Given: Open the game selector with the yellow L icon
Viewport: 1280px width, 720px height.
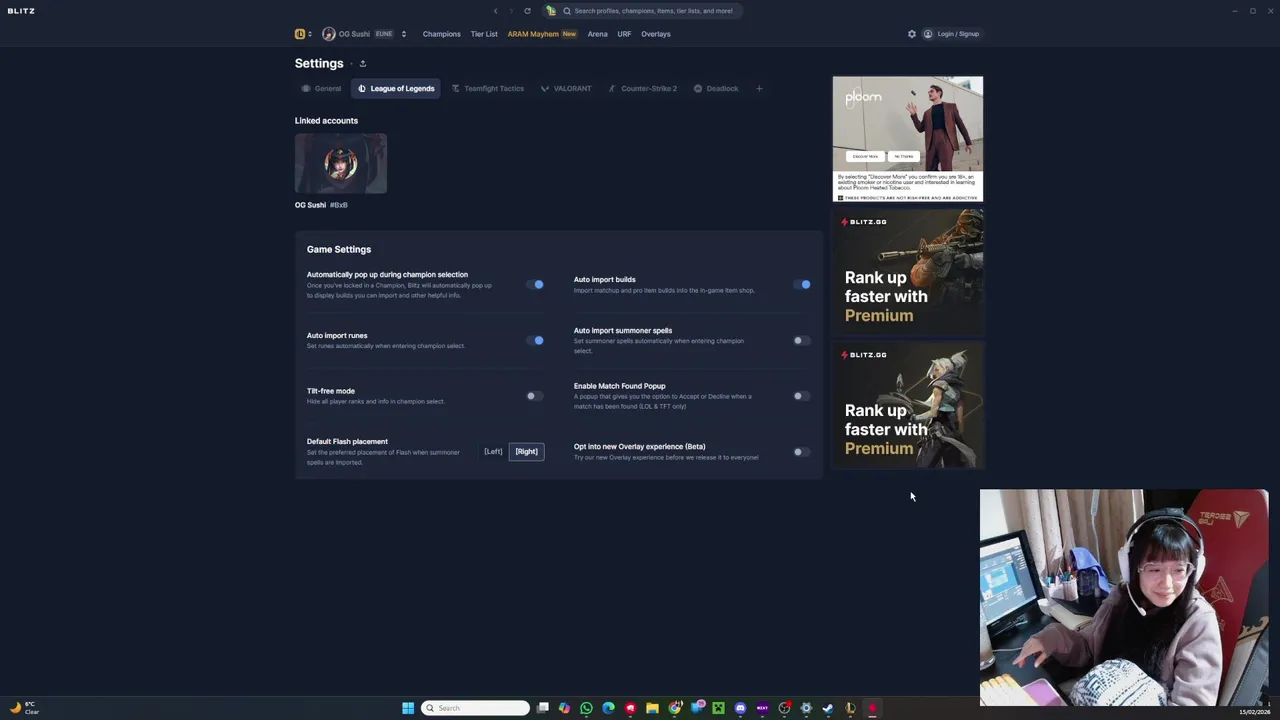Looking at the screenshot, I should pos(302,34).
